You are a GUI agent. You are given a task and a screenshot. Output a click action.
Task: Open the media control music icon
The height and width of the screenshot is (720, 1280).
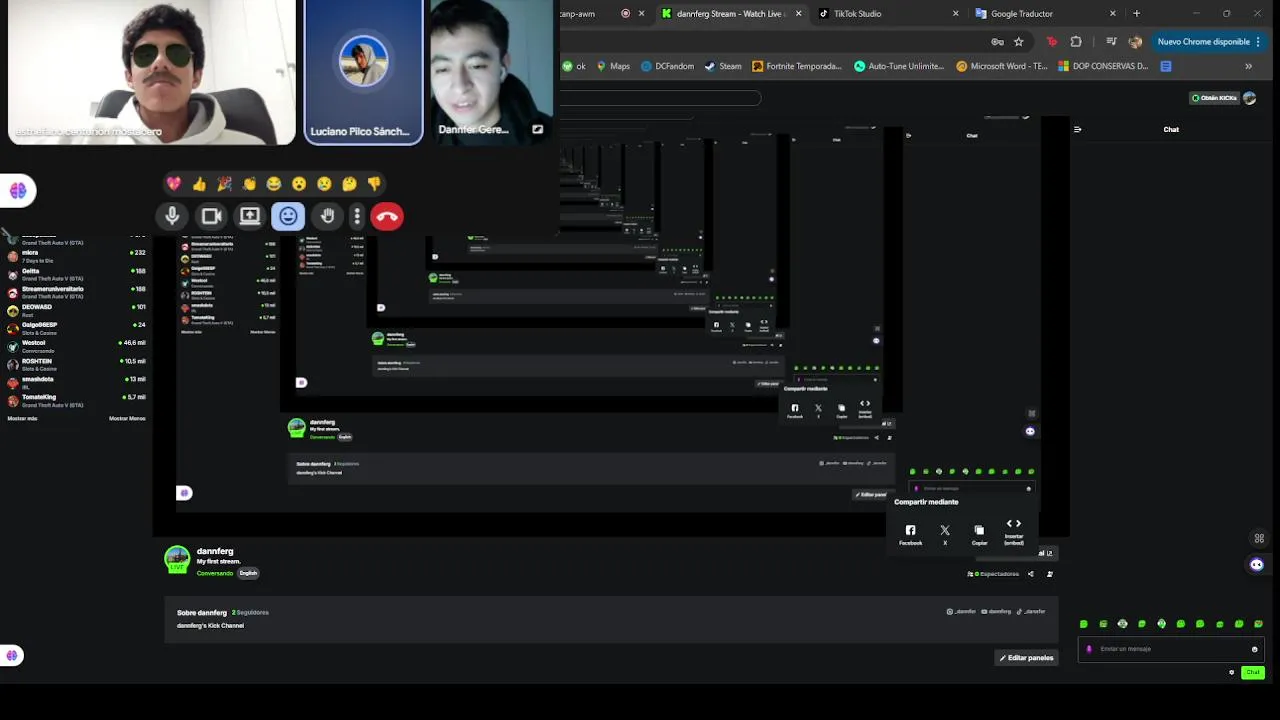click(1111, 42)
